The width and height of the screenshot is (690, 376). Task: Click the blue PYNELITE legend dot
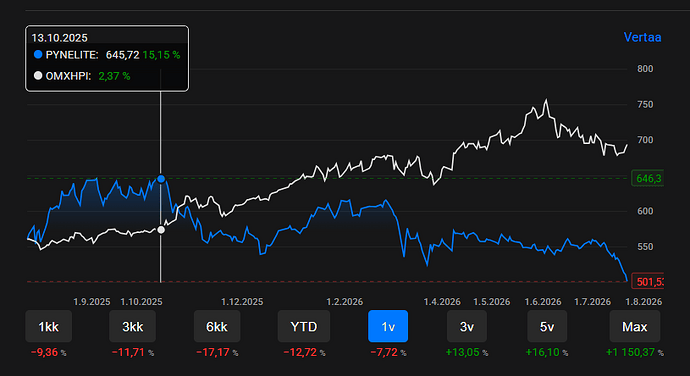pyautogui.click(x=38, y=55)
